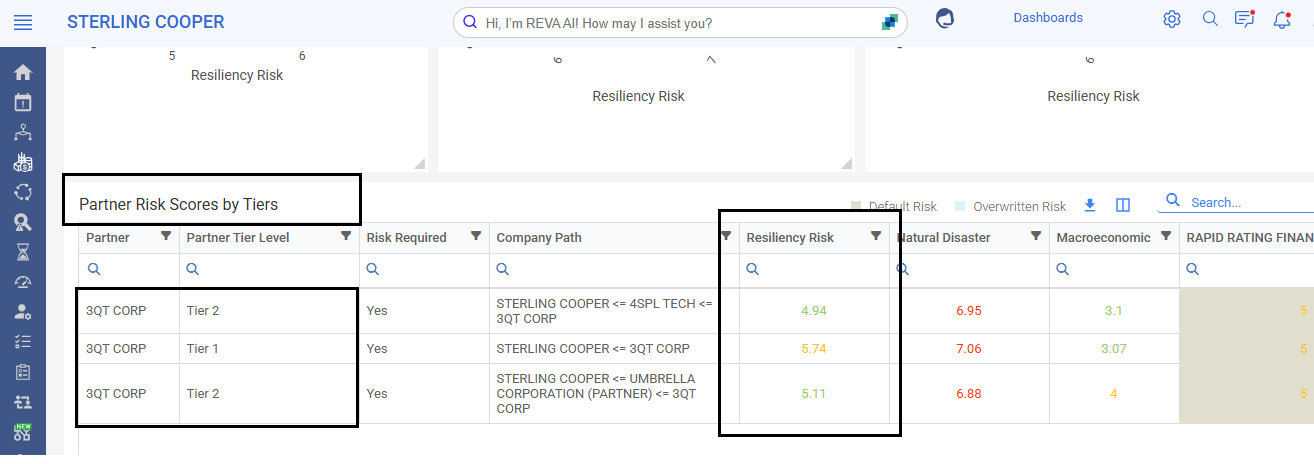Click the Partner column search field
1314x464 pixels.
click(x=129, y=269)
